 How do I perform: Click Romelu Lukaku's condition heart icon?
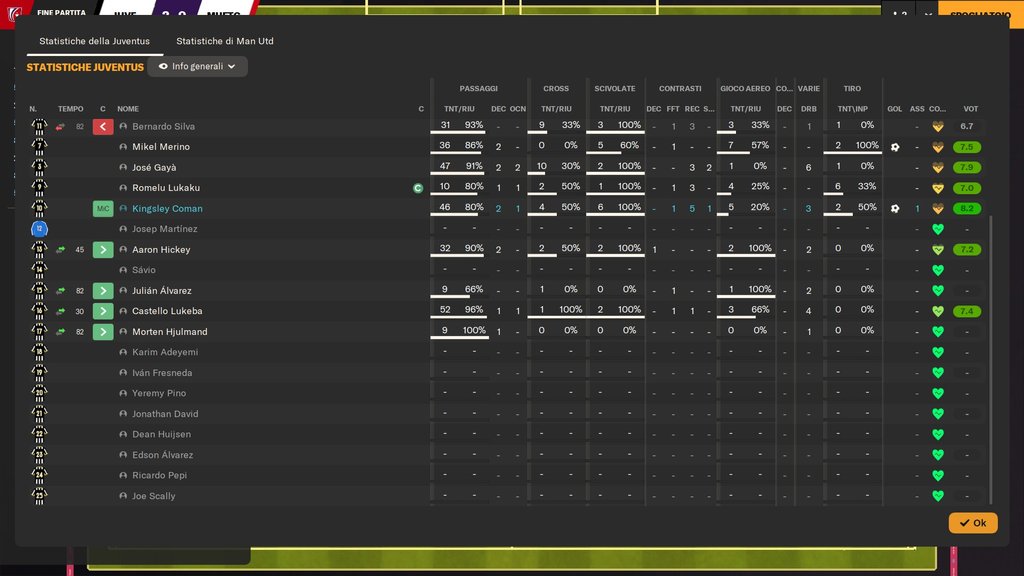pos(938,188)
